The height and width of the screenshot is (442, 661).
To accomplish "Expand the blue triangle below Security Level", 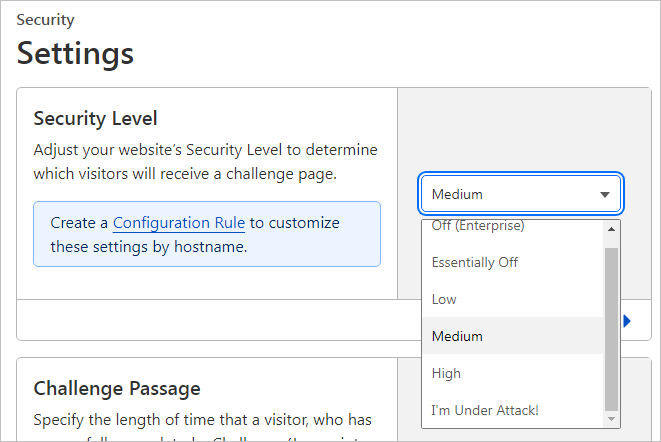I will click(627, 321).
